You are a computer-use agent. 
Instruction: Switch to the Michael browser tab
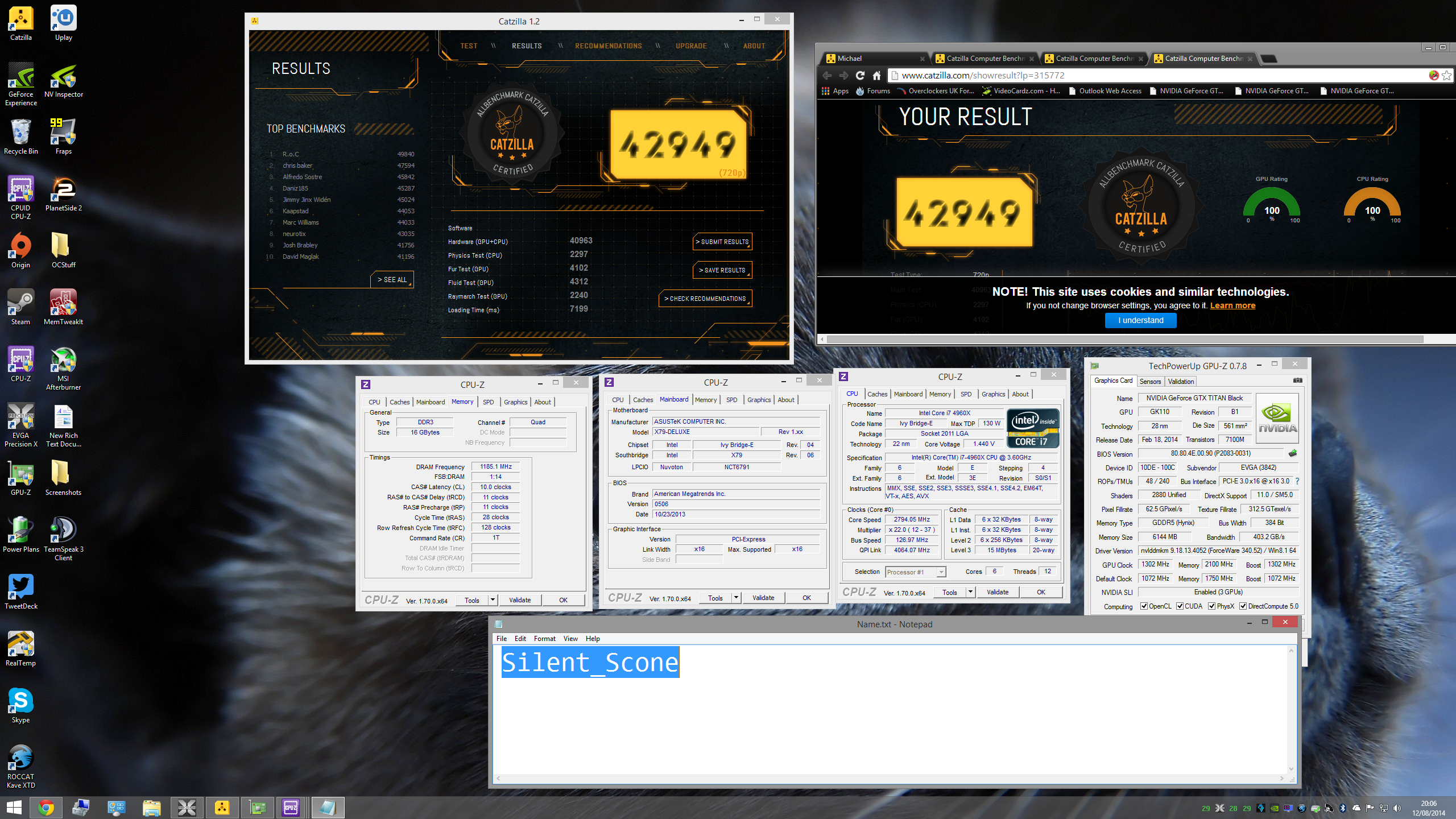point(876,59)
